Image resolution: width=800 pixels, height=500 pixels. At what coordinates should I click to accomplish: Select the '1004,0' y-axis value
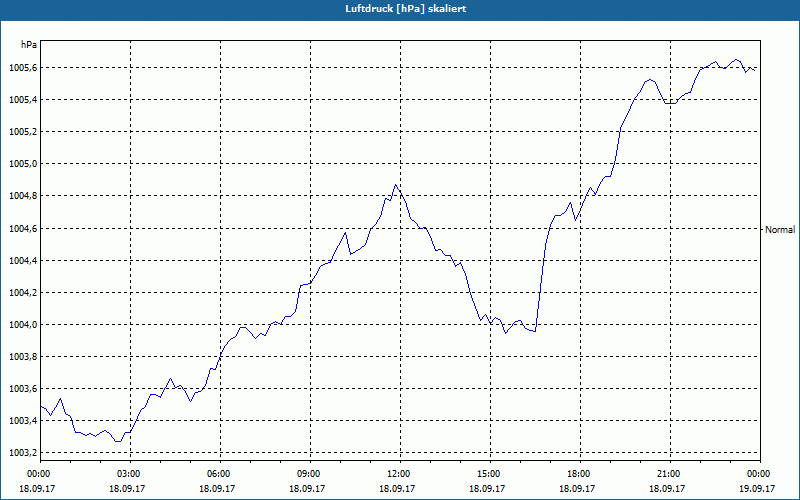[23, 325]
